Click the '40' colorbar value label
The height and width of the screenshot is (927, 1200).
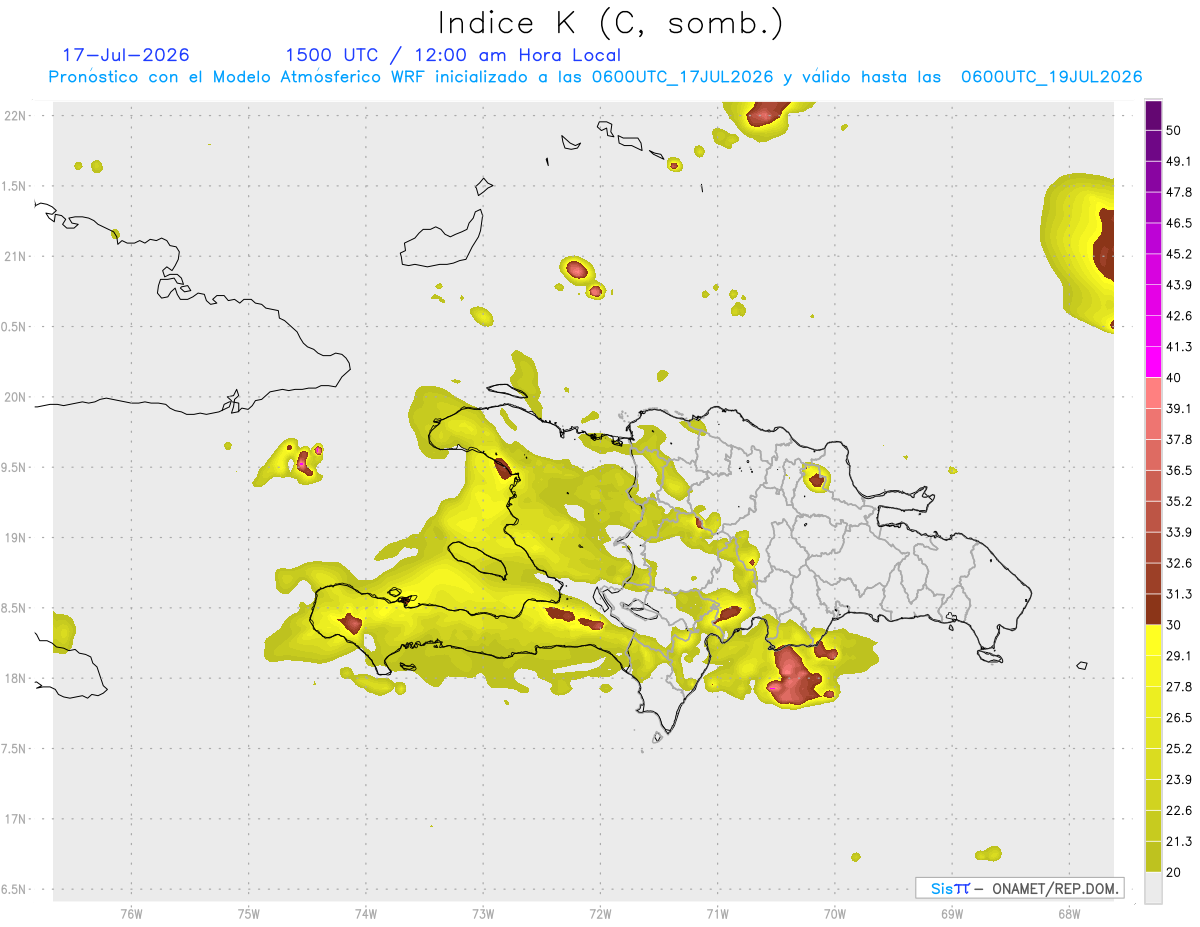1174,378
